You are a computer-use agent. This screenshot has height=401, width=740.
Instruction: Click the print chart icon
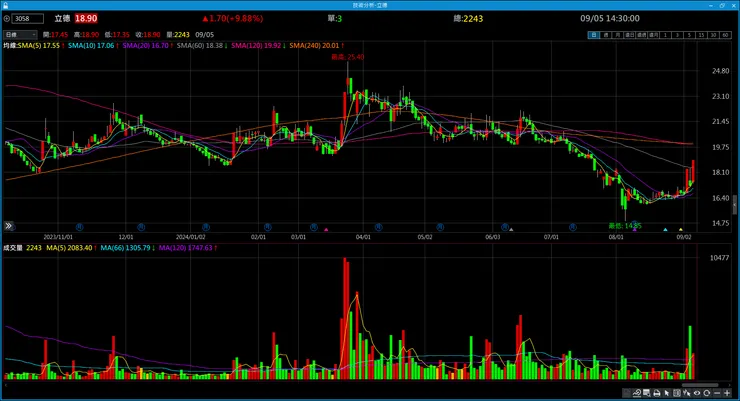[x=656, y=393]
